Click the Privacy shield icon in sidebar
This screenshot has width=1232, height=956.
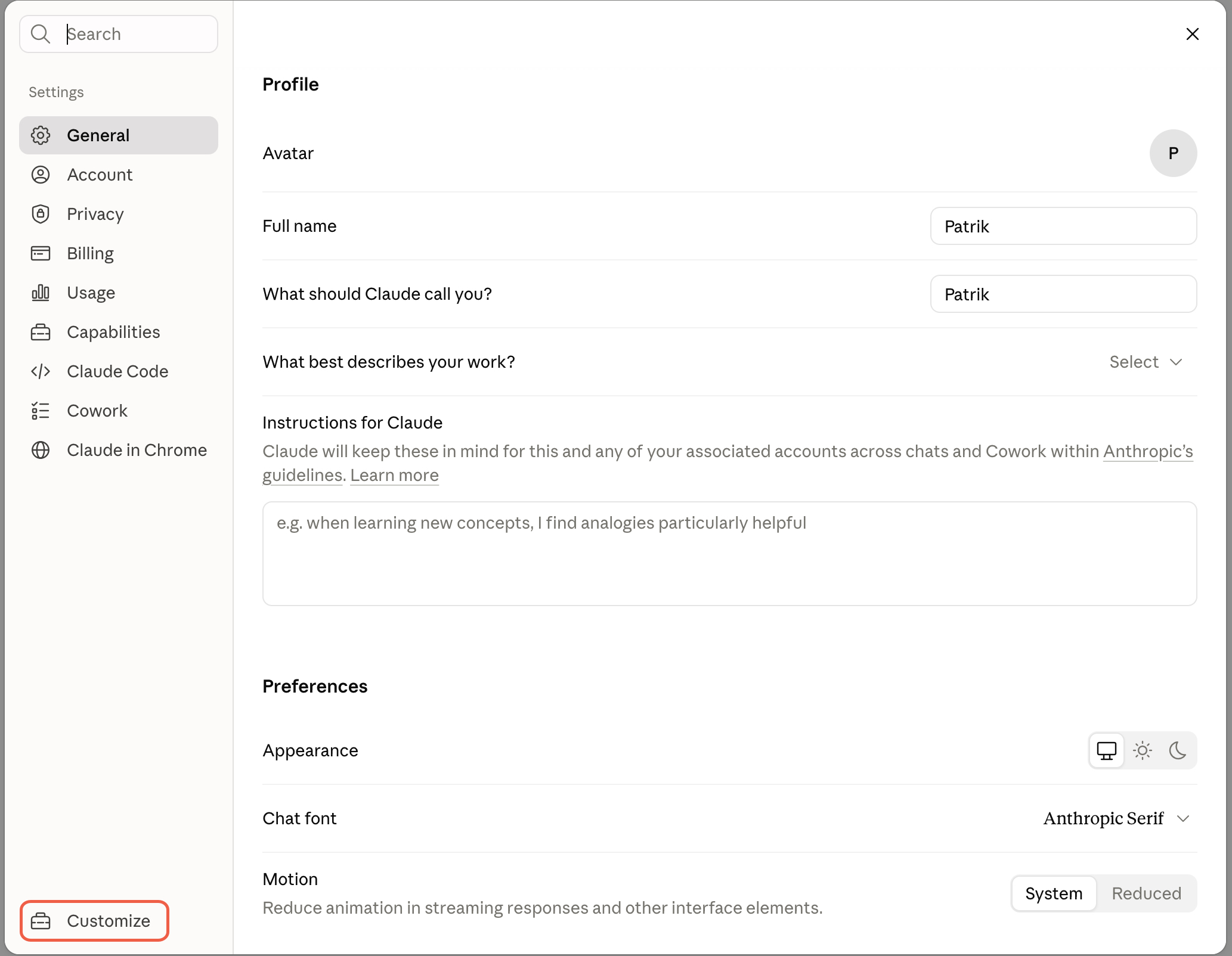[x=41, y=214]
